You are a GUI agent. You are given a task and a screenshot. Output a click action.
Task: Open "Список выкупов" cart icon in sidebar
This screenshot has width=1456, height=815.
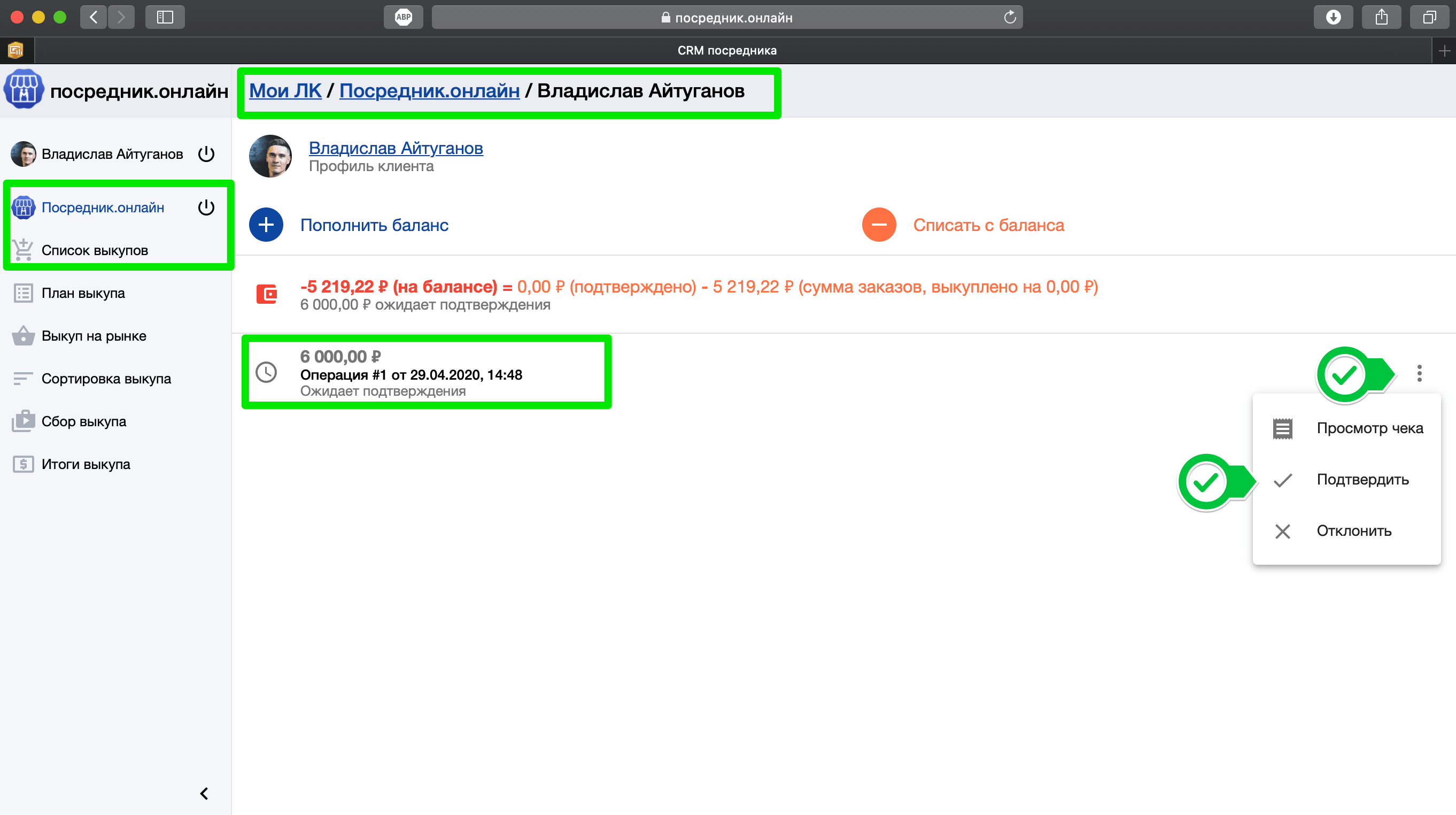(23, 250)
